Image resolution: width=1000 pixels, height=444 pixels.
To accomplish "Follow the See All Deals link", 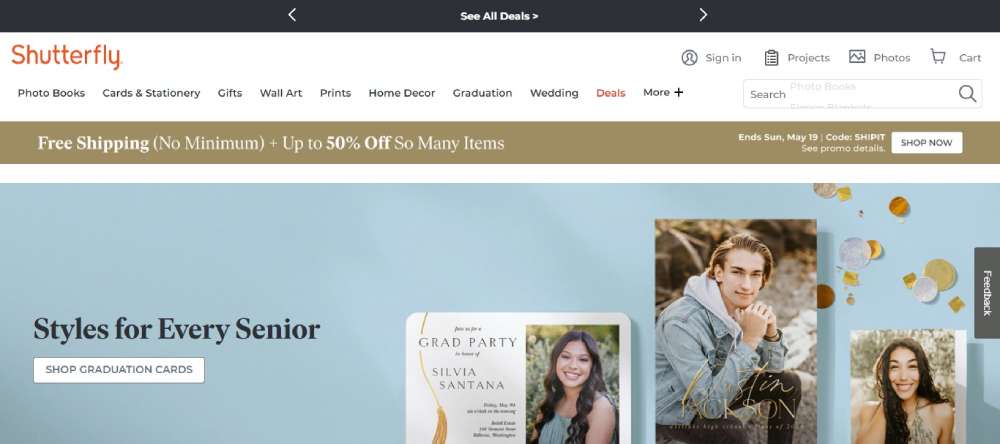I will click(499, 16).
